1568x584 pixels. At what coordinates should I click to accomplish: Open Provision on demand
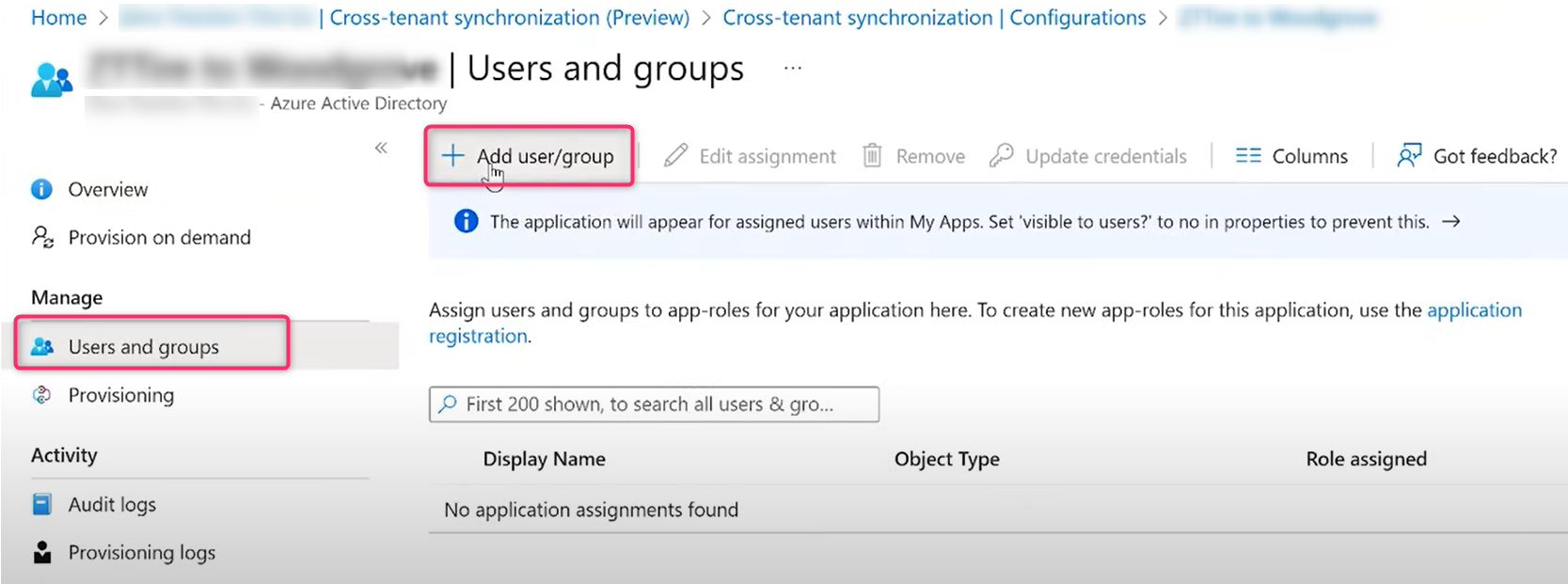[159, 238]
